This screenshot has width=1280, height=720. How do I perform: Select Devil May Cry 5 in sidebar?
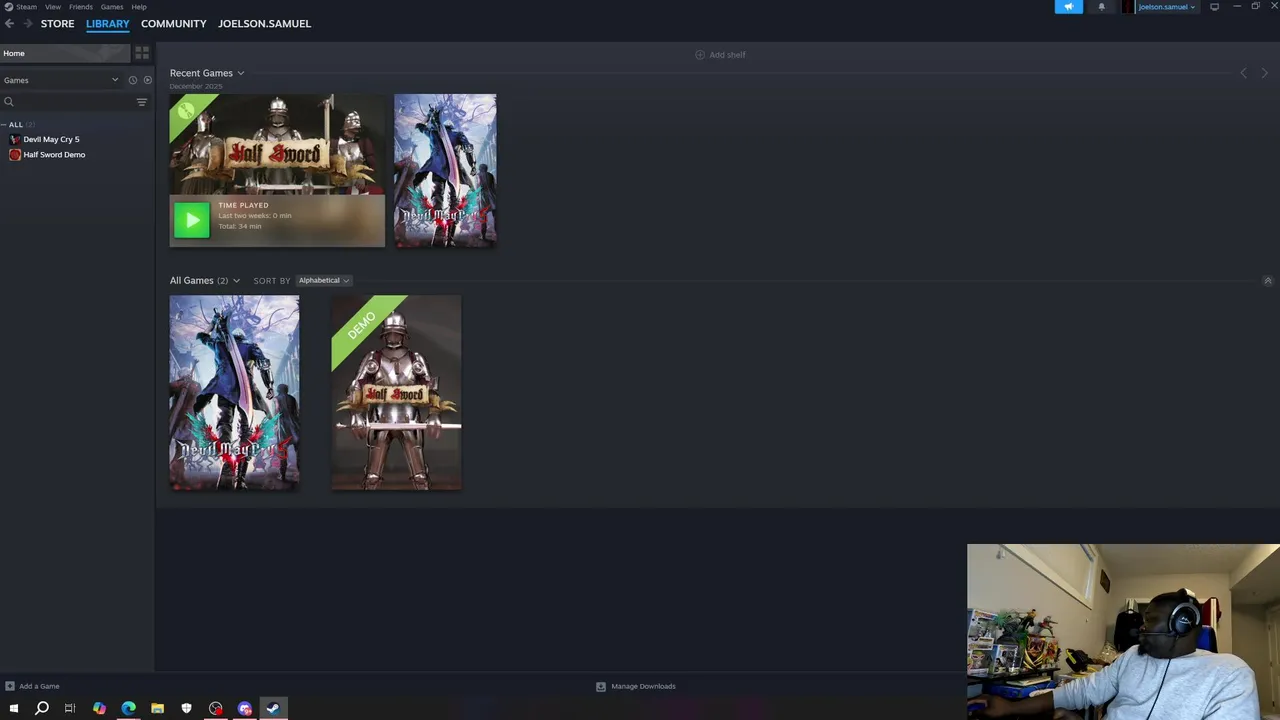[x=51, y=139]
